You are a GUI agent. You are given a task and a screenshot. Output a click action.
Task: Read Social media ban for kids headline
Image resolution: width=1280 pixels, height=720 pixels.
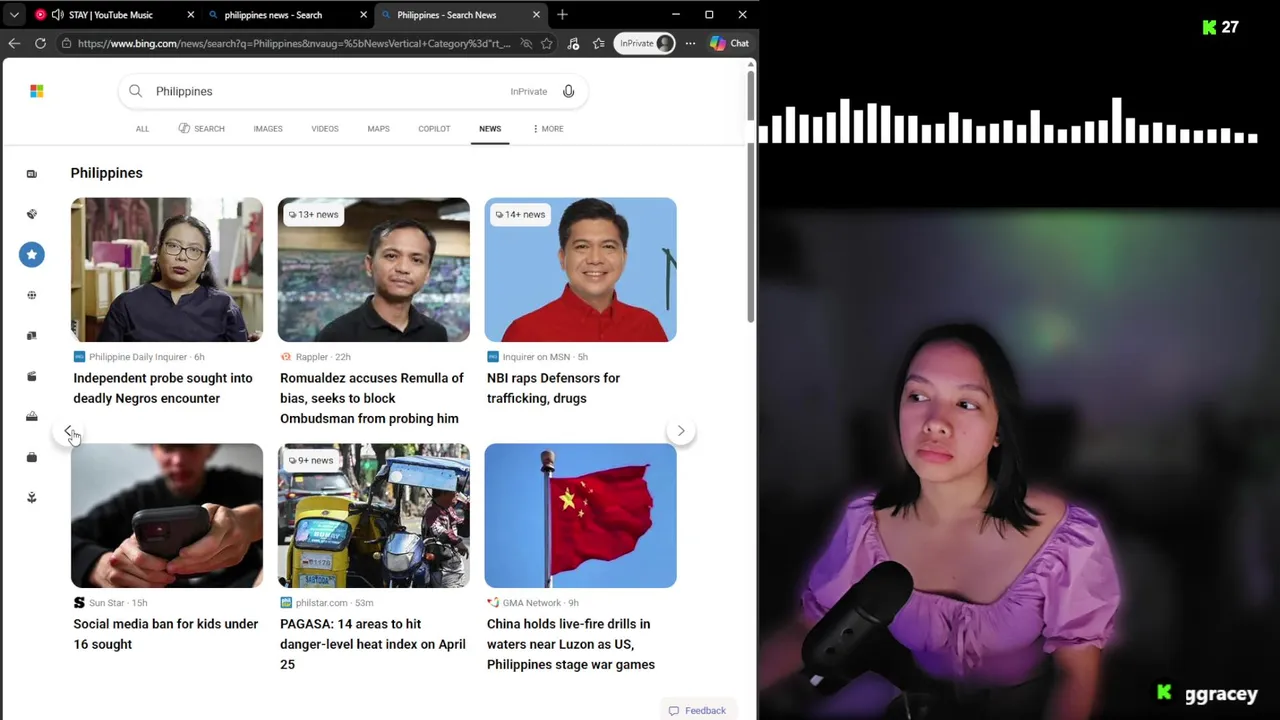pyautogui.click(x=166, y=634)
